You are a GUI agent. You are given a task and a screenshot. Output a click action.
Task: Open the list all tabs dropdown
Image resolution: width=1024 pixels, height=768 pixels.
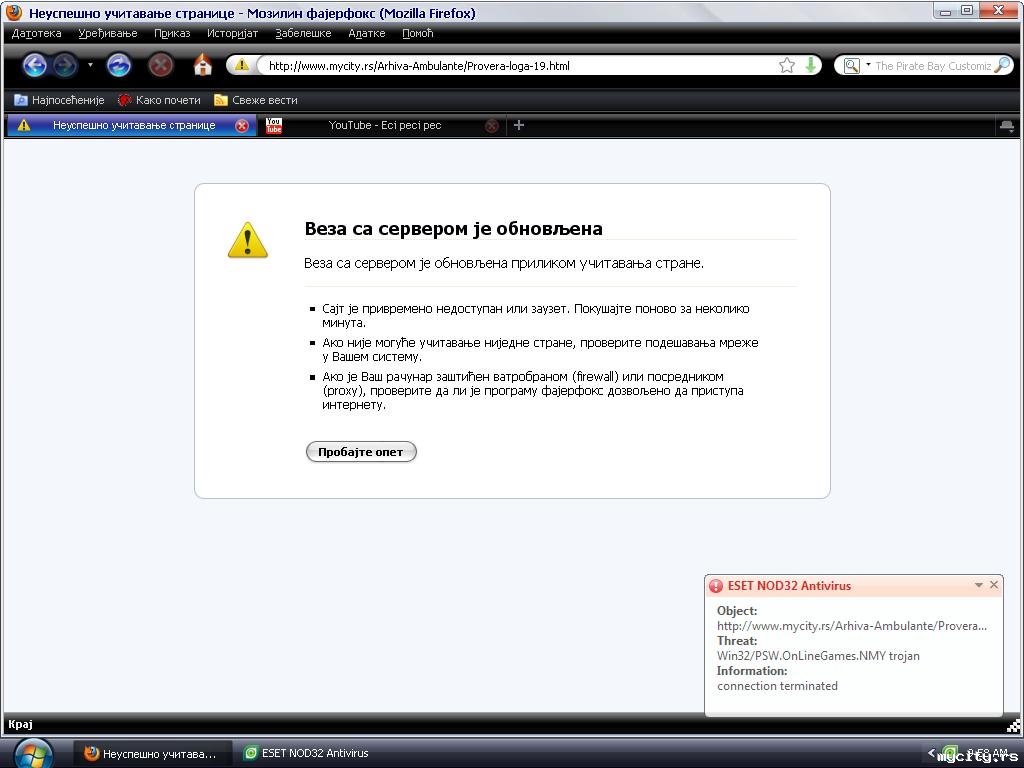click(x=1006, y=125)
